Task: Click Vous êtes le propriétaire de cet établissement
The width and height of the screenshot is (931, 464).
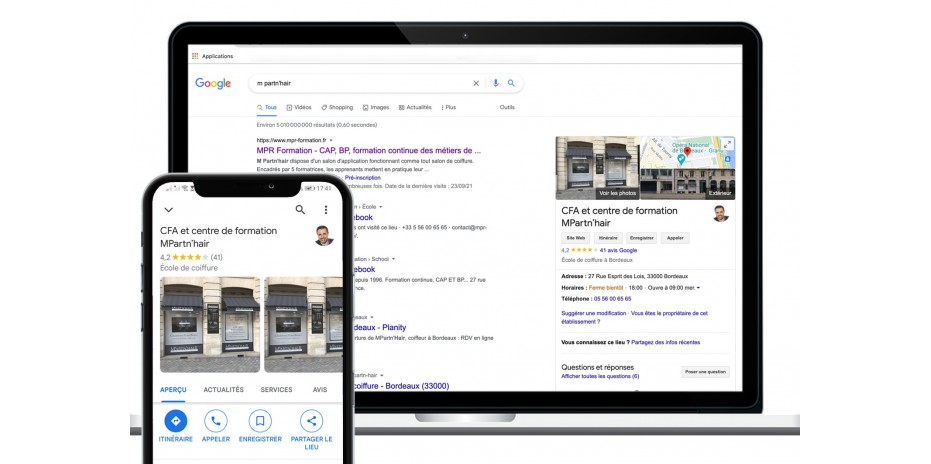Action: pos(634,317)
